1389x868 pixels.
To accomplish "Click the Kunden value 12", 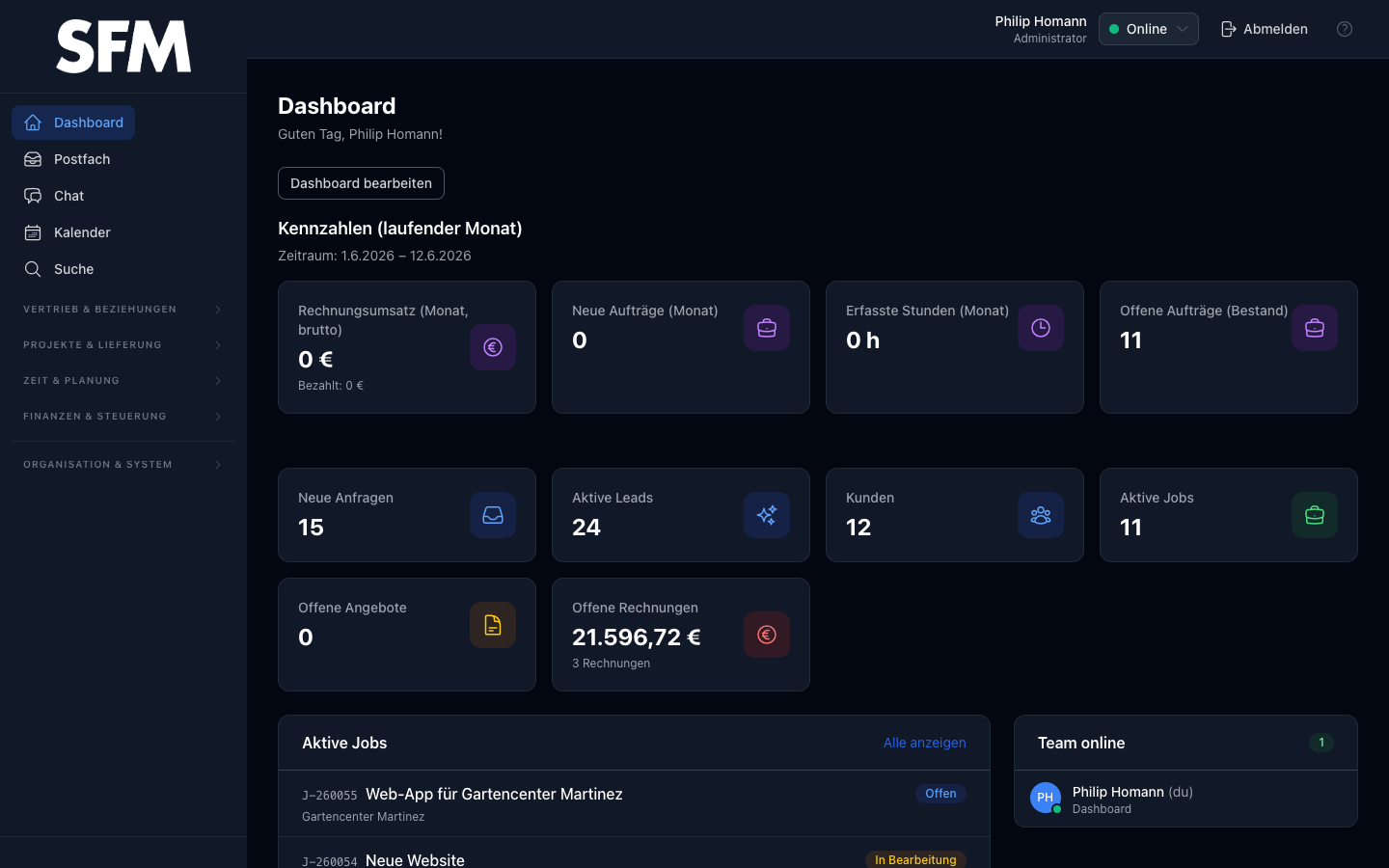I will pos(858,528).
